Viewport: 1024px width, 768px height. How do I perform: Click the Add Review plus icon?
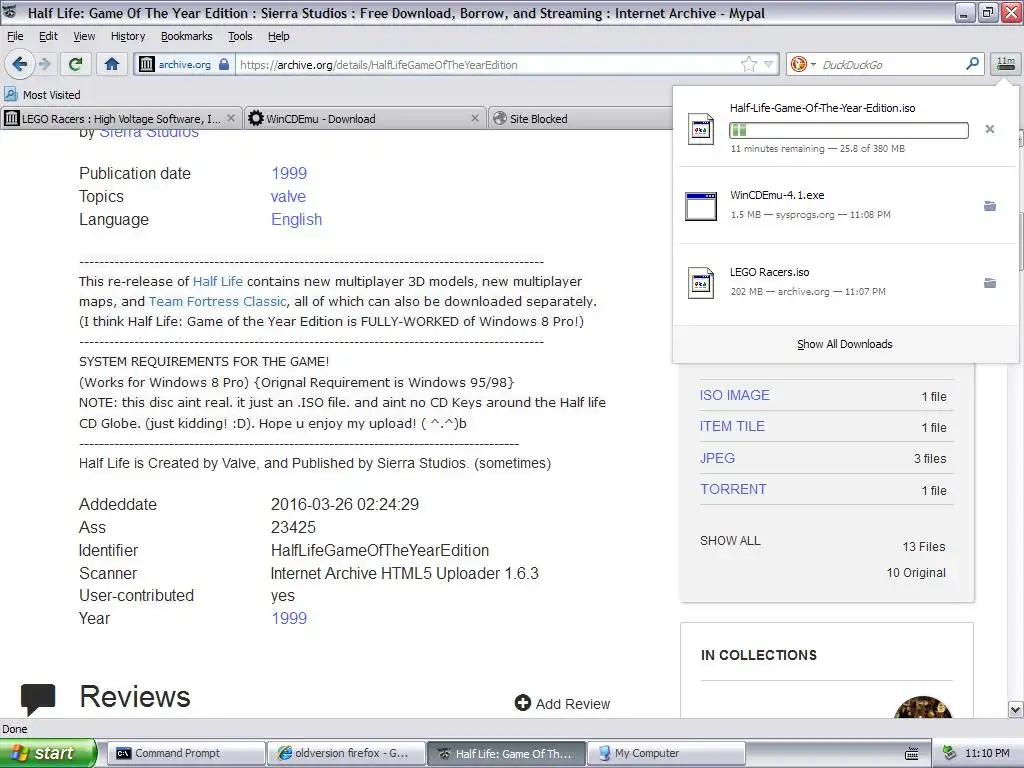pos(522,703)
